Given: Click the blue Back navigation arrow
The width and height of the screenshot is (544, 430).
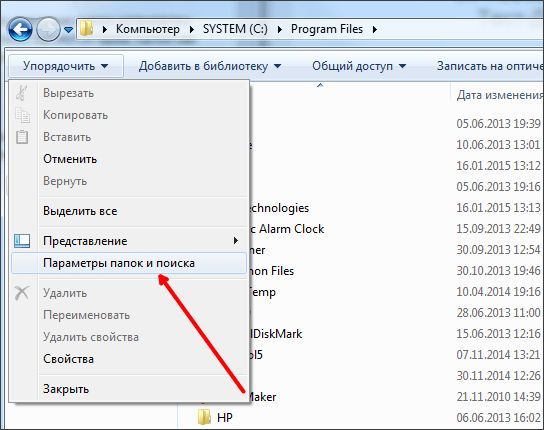Looking at the screenshot, I should [x=20, y=29].
